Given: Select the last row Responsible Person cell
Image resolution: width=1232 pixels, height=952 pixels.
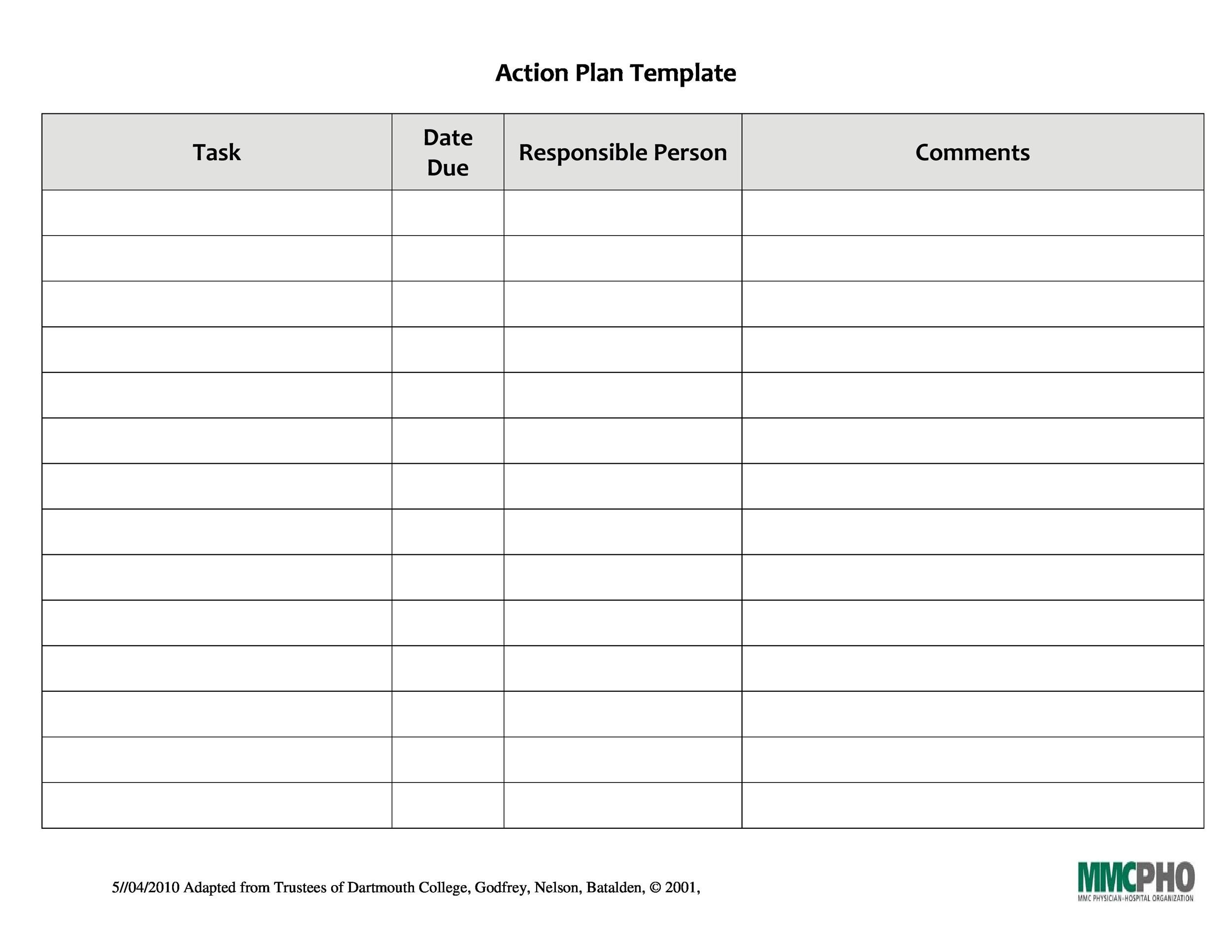Looking at the screenshot, I should pyautogui.click(x=622, y=805).
